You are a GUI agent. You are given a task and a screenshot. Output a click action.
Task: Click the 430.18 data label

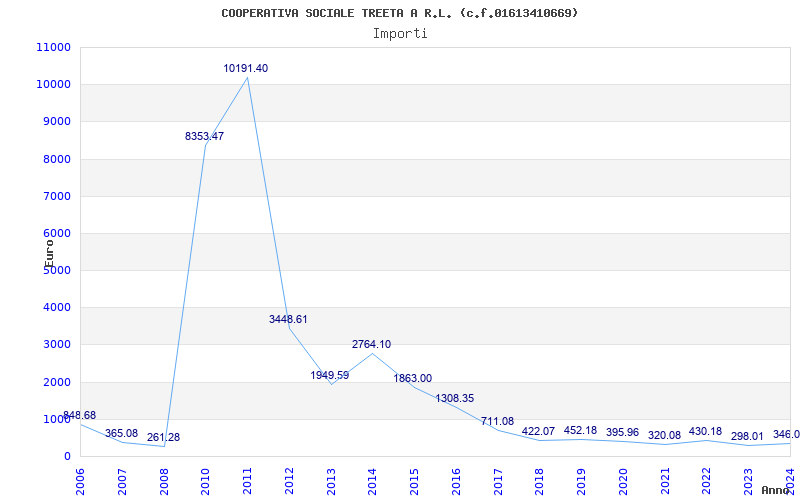(x=706, y=432)
